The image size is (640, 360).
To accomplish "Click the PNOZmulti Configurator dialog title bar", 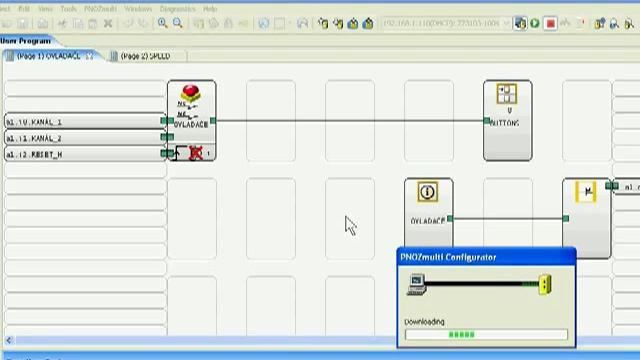I will coord(486,257).
